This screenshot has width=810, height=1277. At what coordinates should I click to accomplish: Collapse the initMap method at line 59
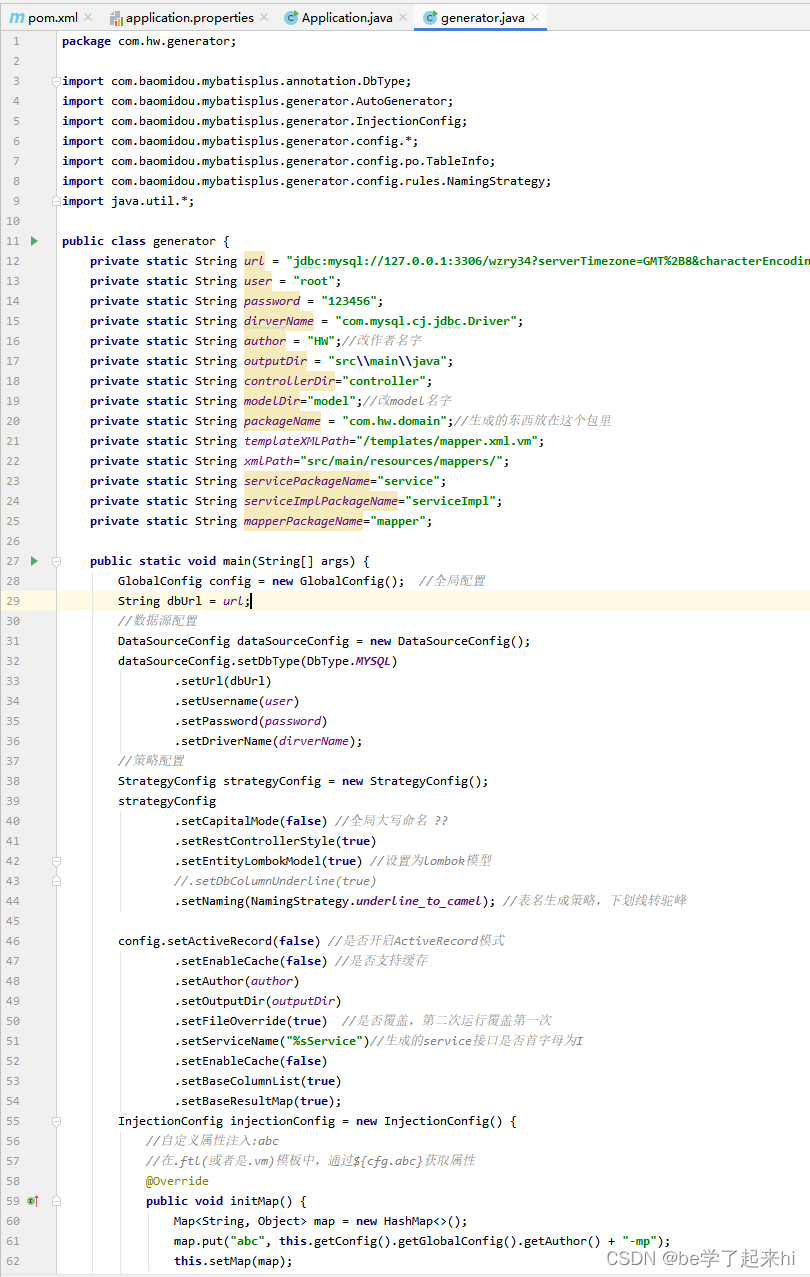[x=57, y=1201]
